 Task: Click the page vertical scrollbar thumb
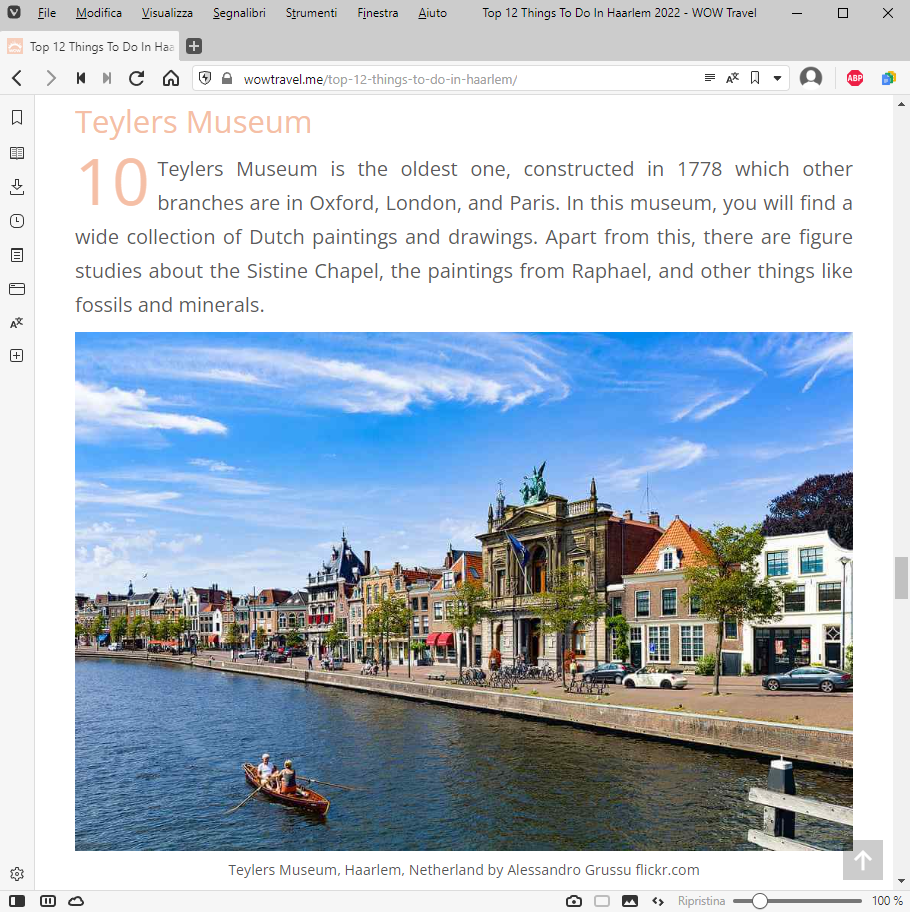tap(901, 578)
